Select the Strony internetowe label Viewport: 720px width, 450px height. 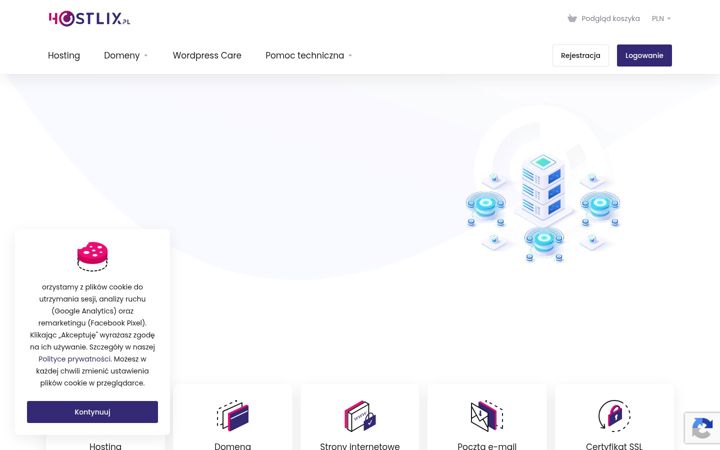pos(360,446)
